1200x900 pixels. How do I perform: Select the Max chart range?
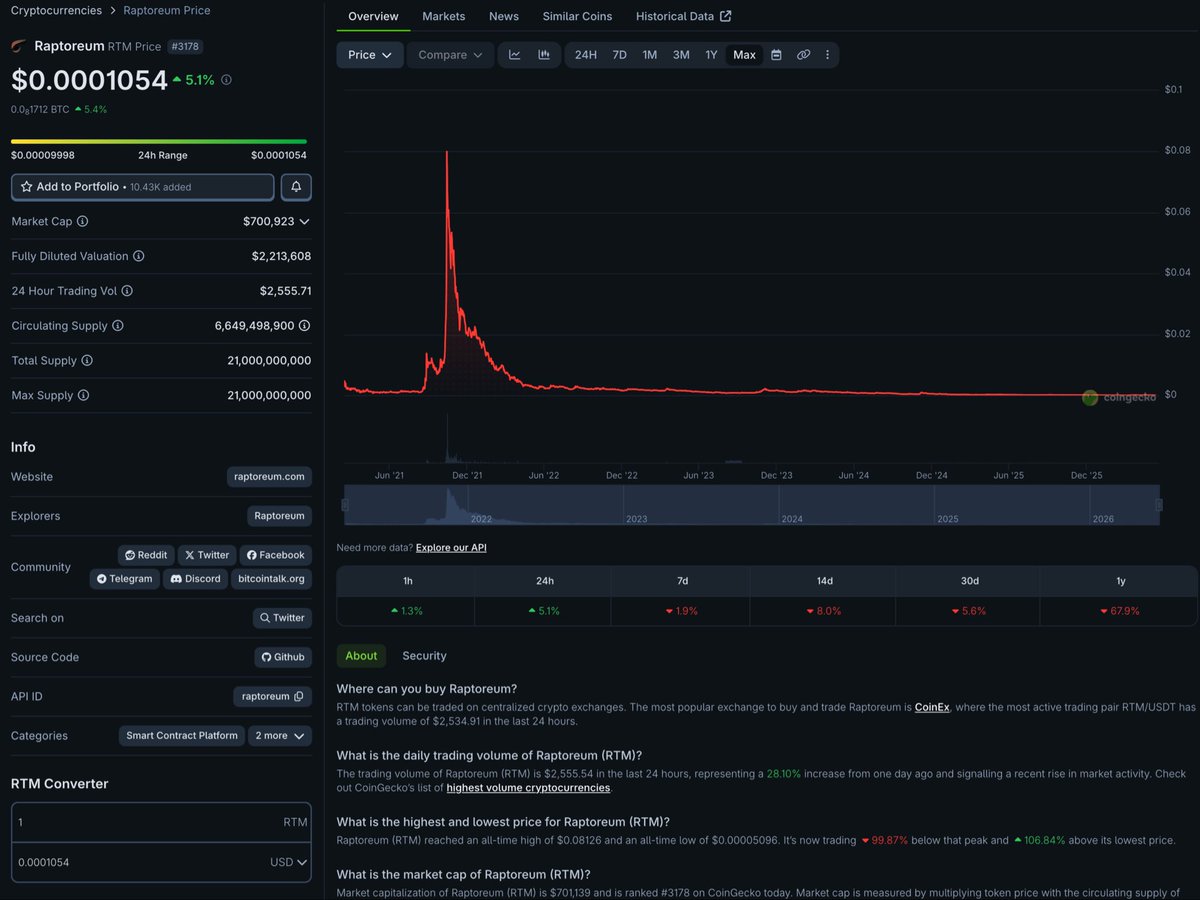(744, 55)
